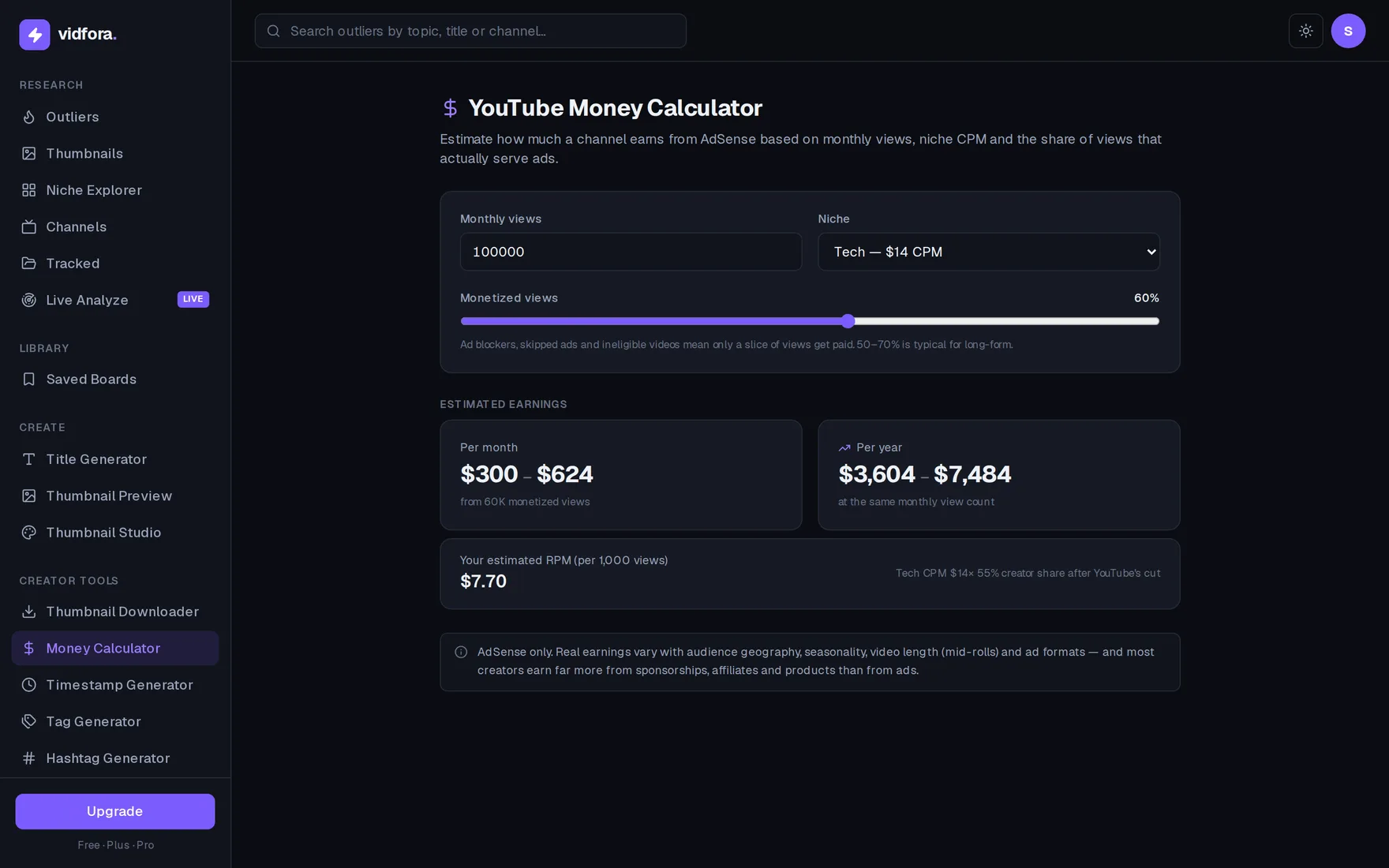This screenshot has width=1389, height=868.
Task: Click the Hashtag Generator hash icon
Action: click(29, 758)
